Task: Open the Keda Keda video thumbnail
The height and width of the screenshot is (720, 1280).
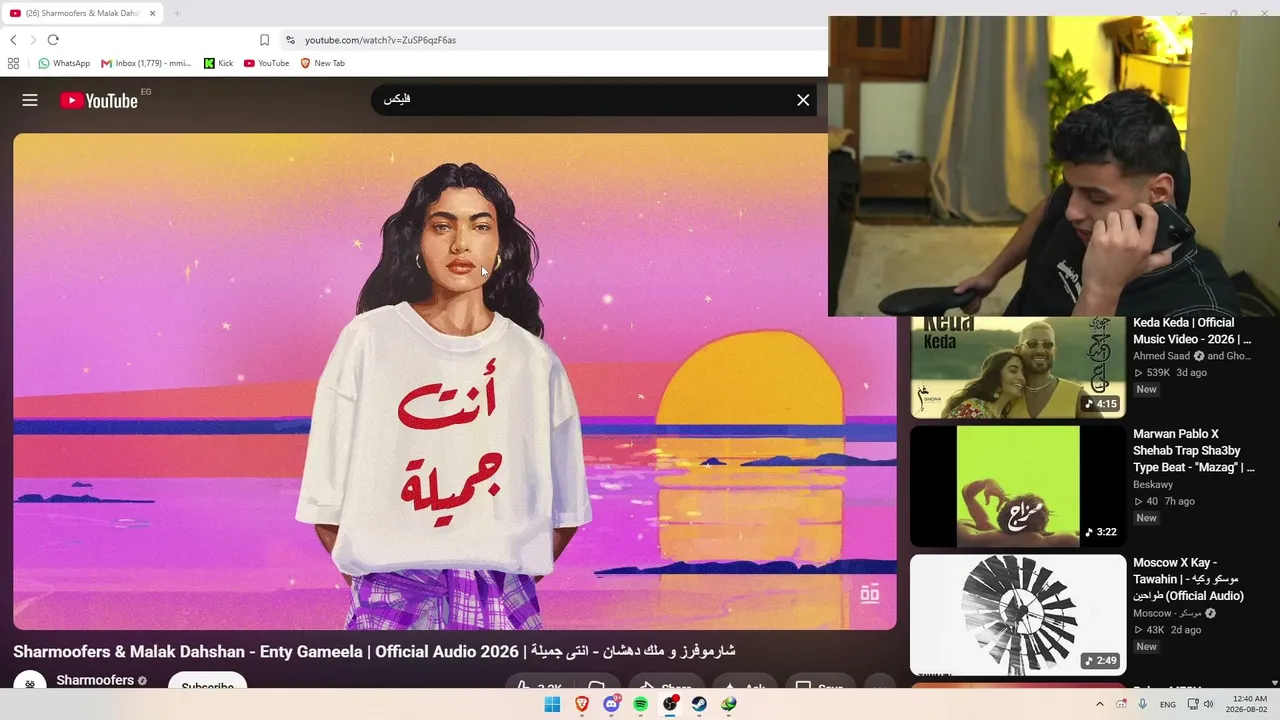Action: click(1018, 367)
